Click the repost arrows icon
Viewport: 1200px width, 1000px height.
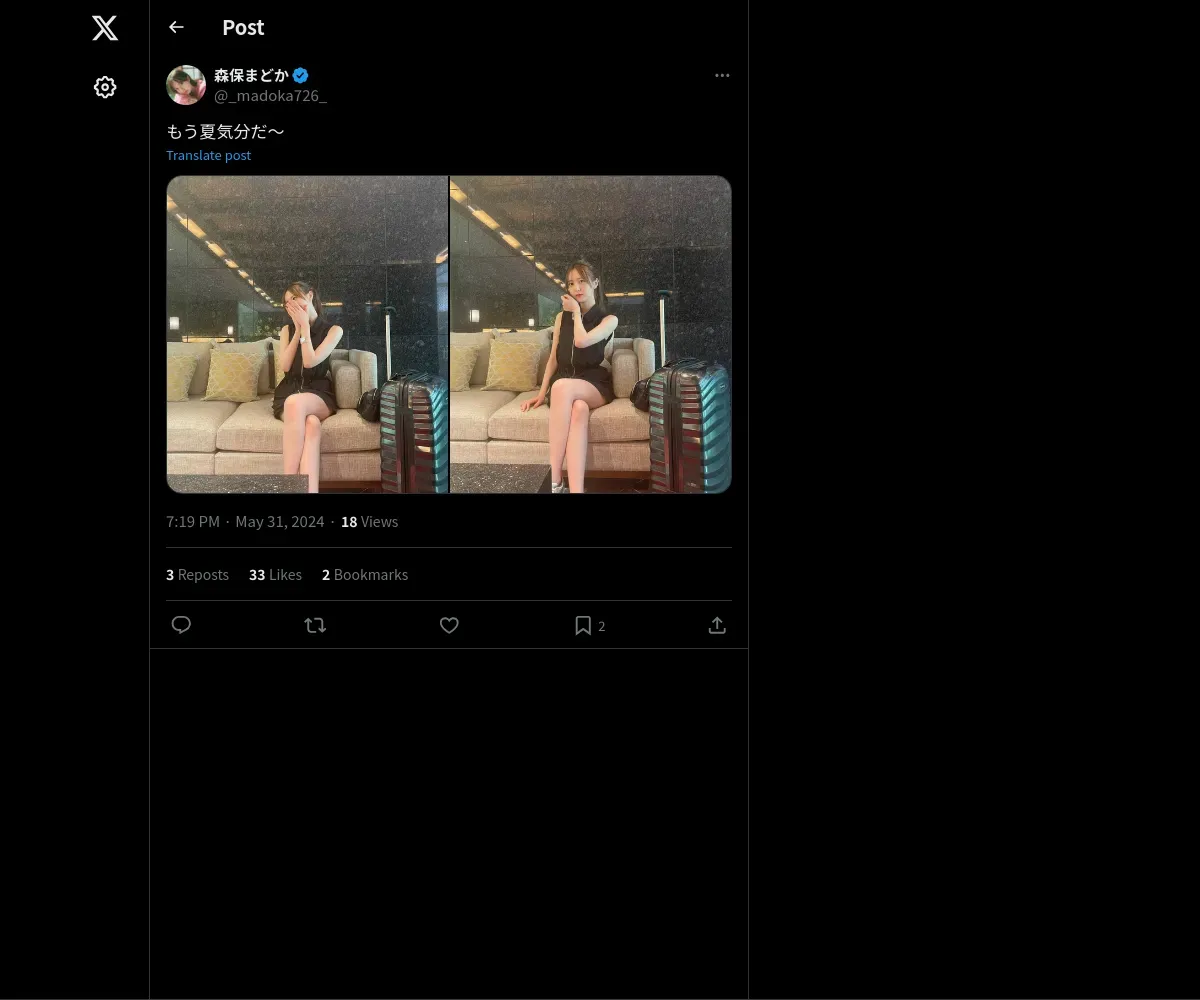click(315, 625)
